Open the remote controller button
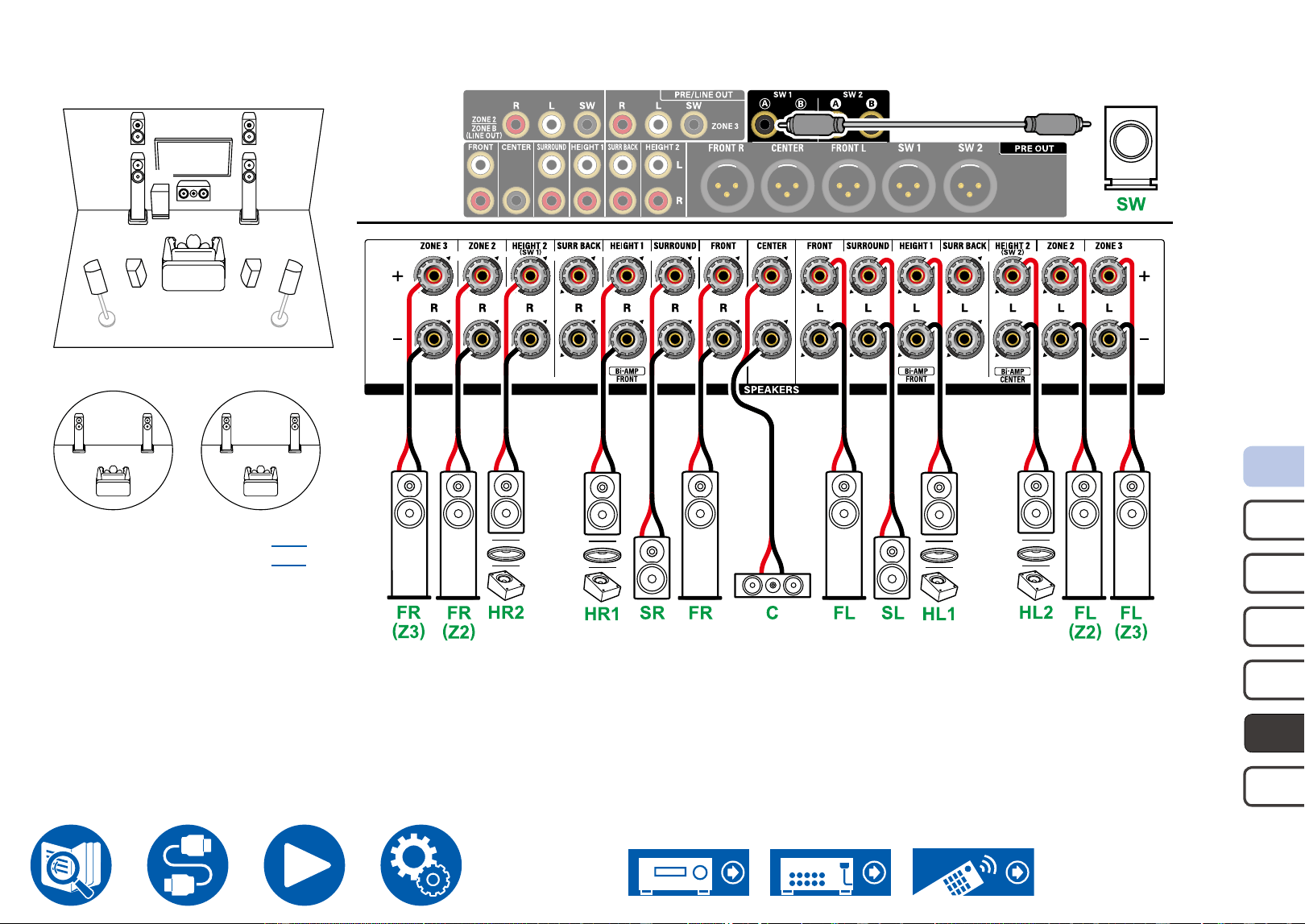 point(973,872)
